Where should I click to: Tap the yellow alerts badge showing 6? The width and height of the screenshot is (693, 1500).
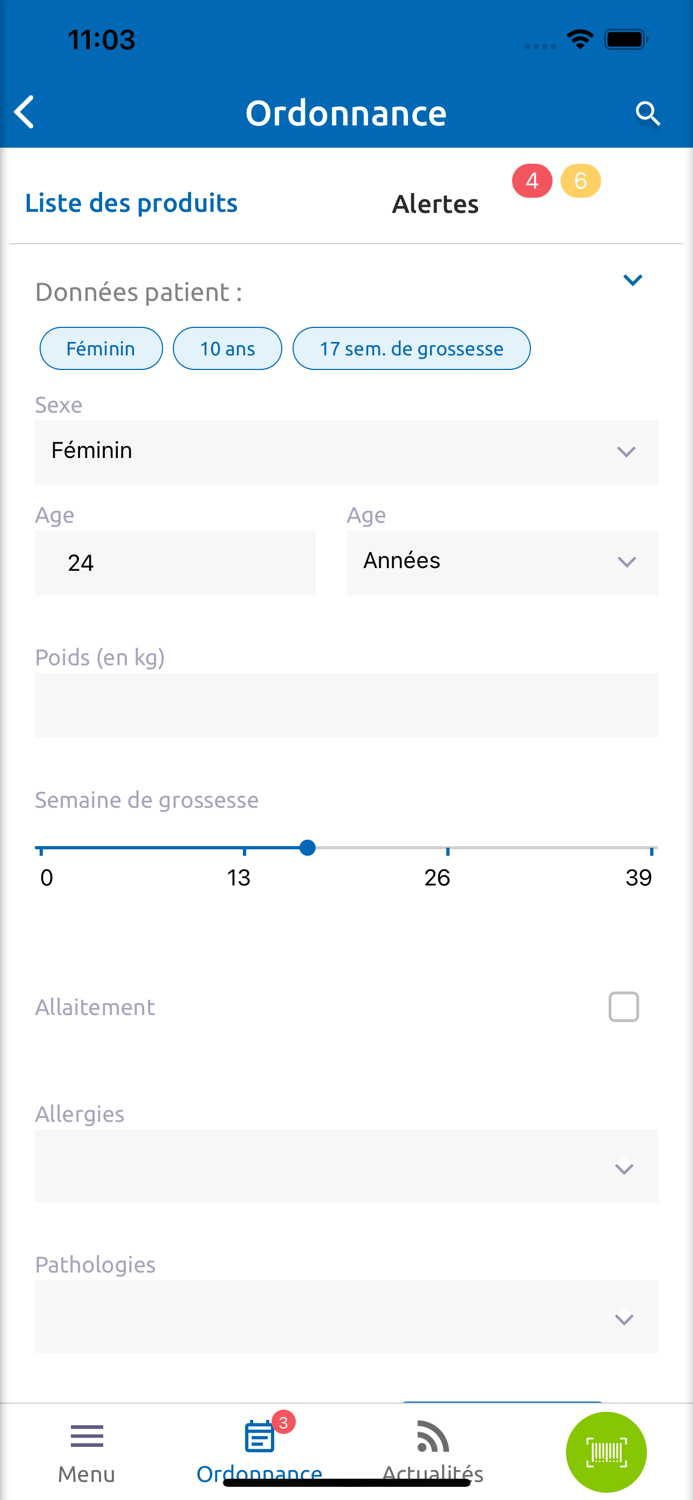point(580,181)
